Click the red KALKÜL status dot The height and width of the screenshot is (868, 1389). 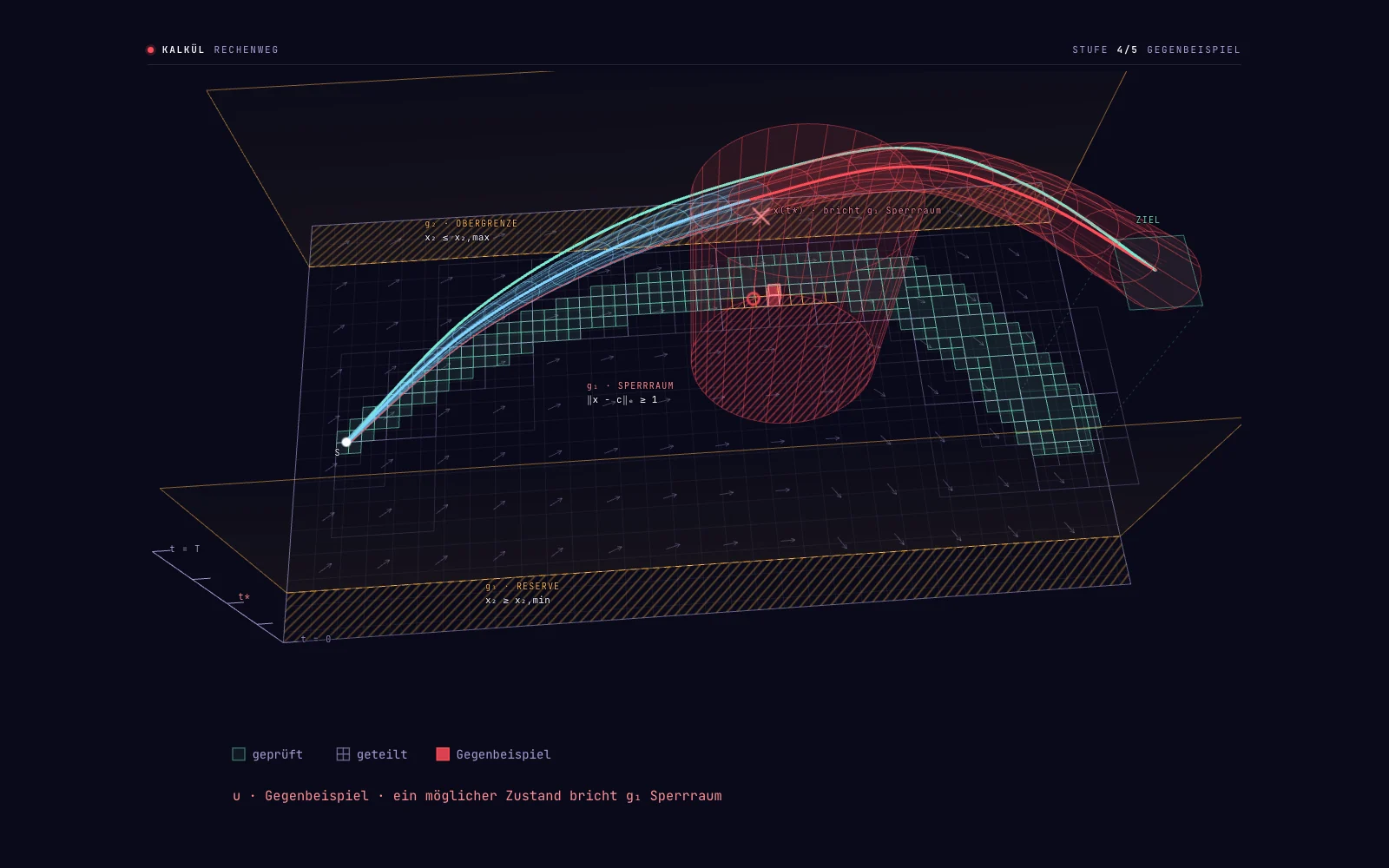click(150, 49)
